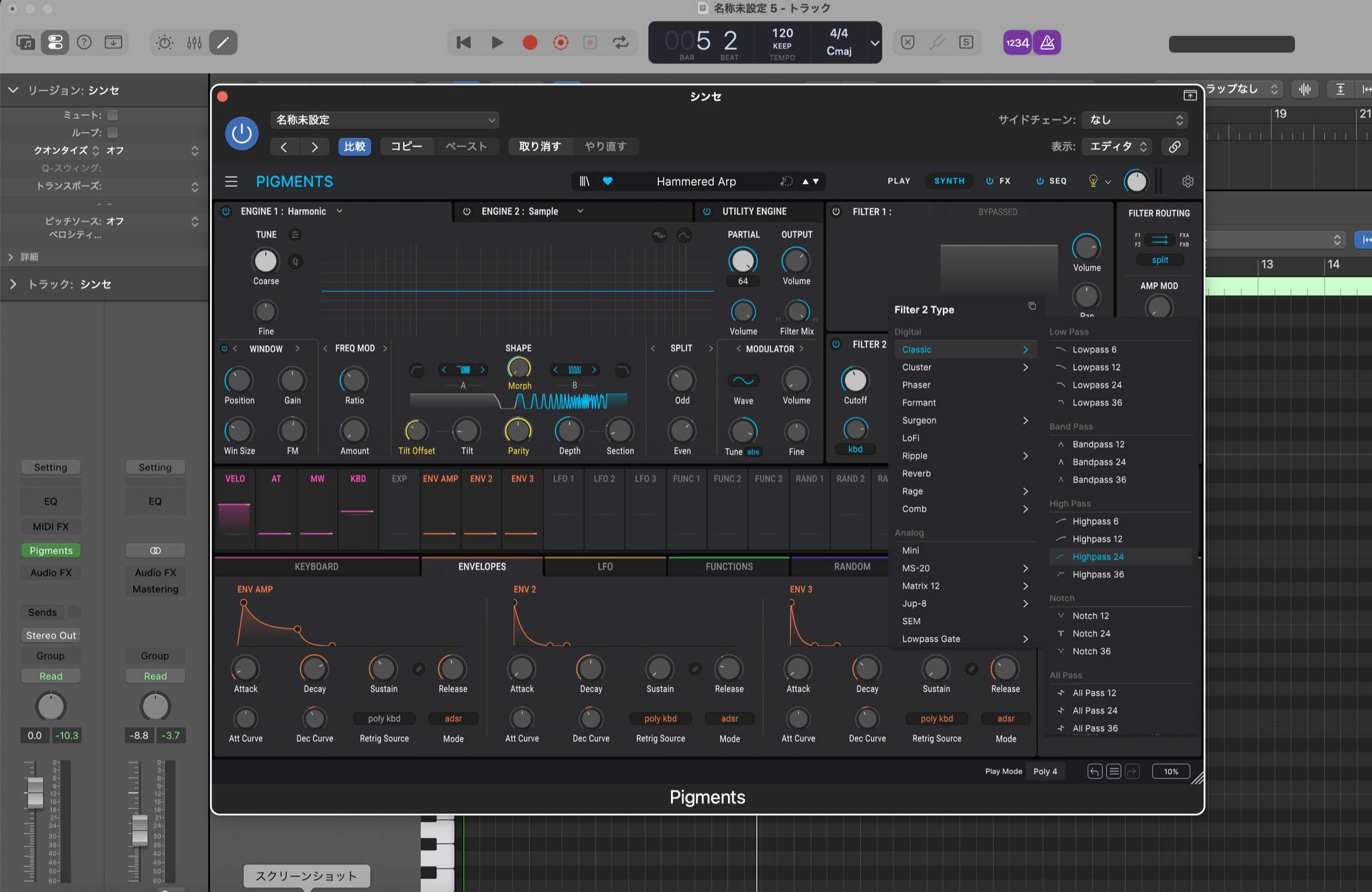
Task: Click the Poly 4 play mode field
Action: 1046,772
